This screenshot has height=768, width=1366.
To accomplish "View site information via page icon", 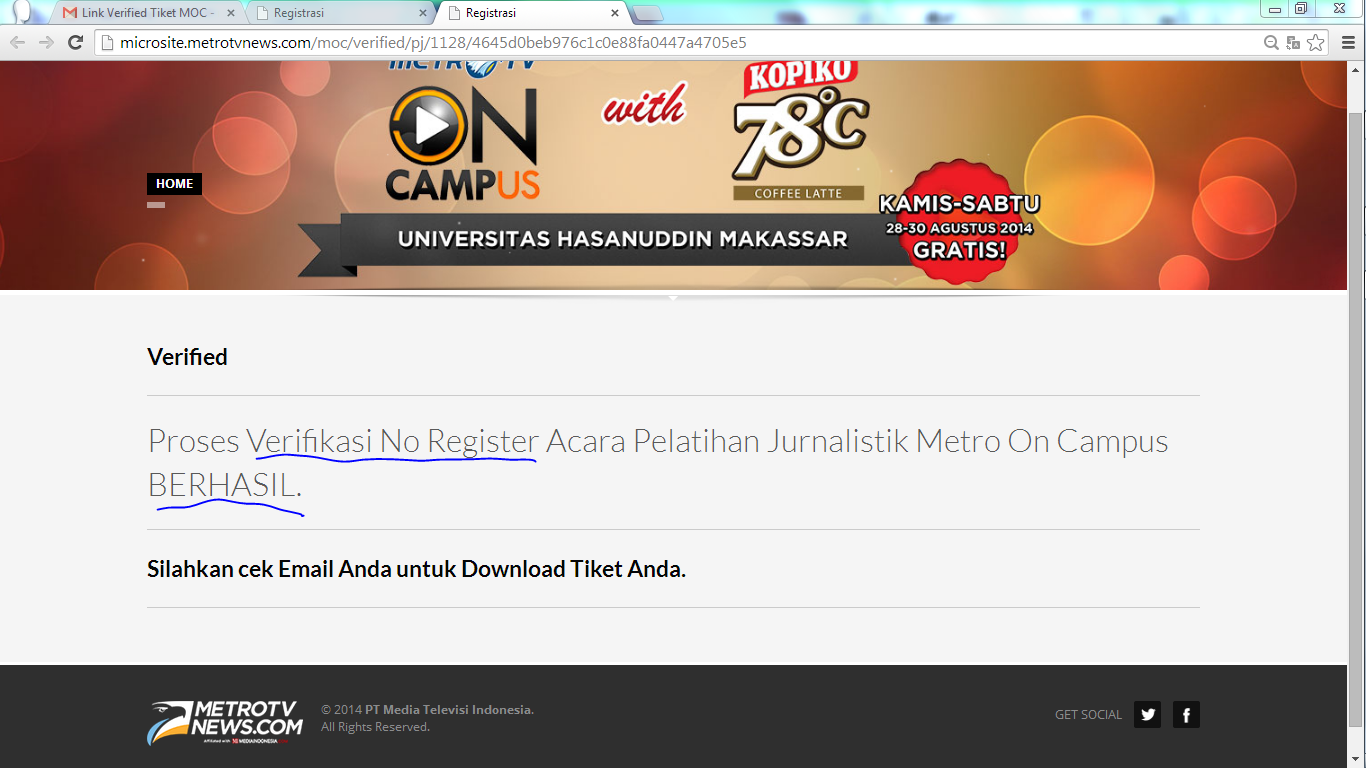I will [x=108, y=42].
